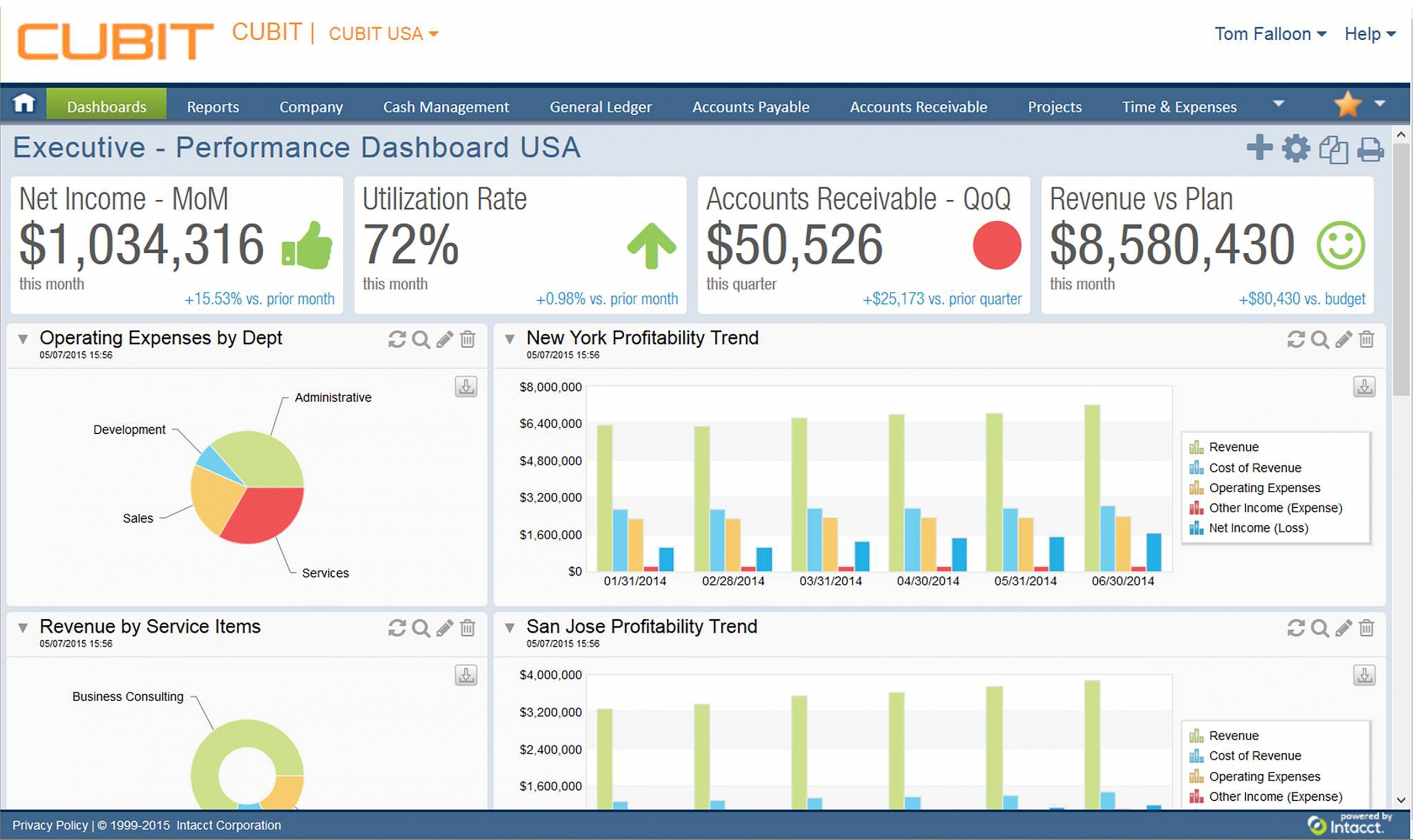1413x840 pixels.
Task: Open Net Income - MoM metric card
Action: [x=177, y=245]
